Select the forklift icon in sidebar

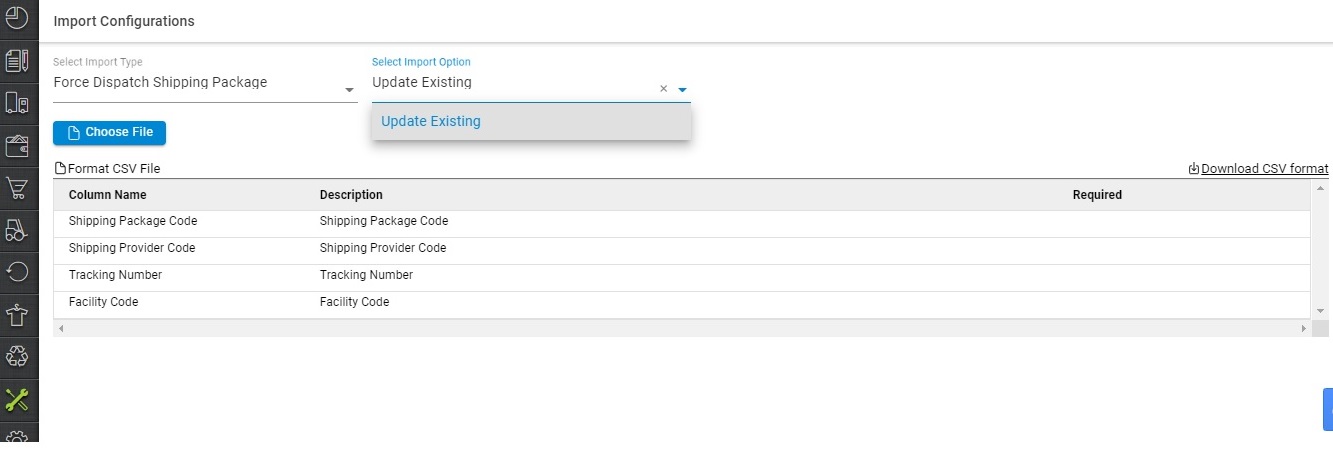pyautogui.click(x=17, y=231)
